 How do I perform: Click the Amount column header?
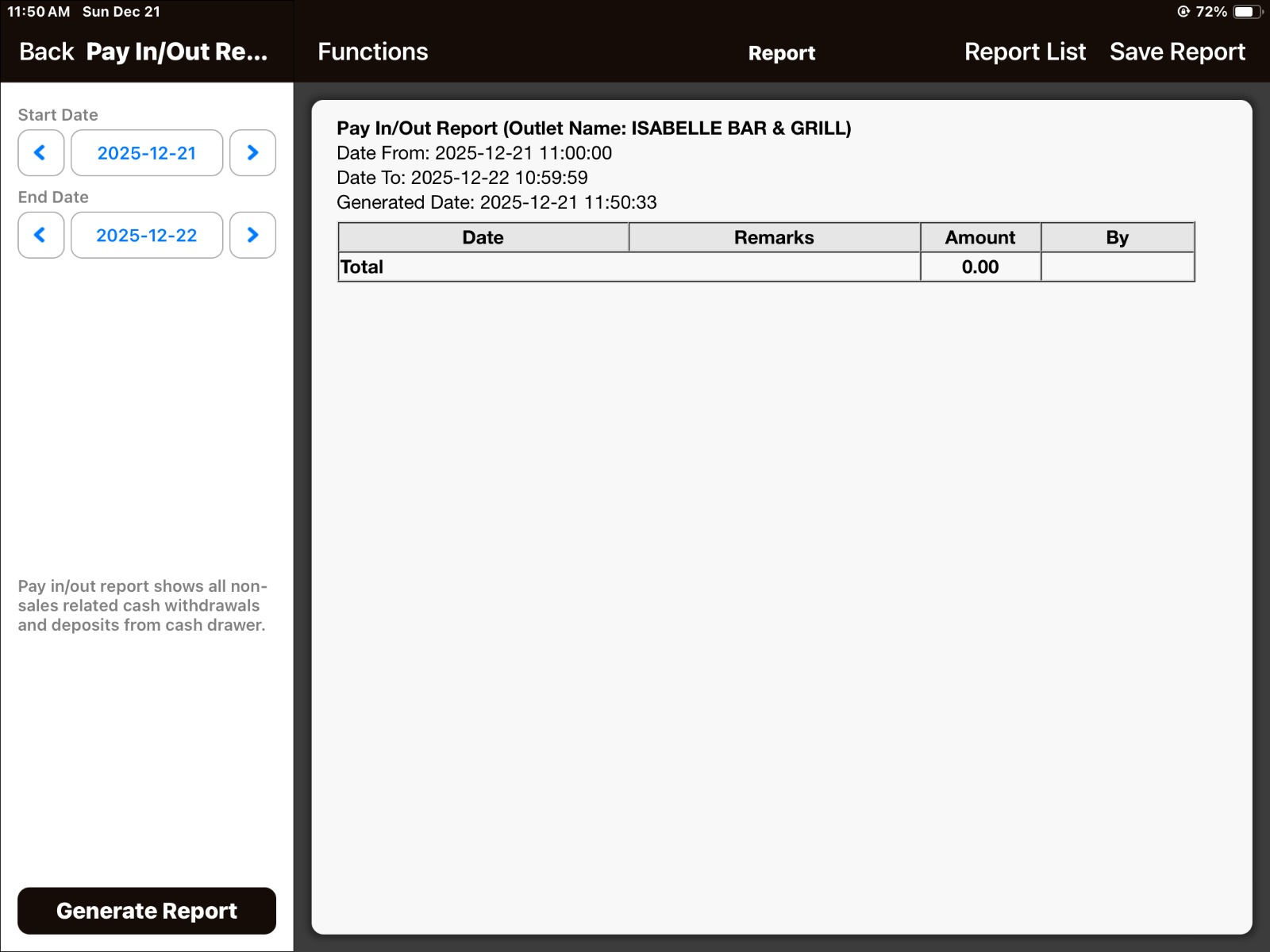[x=979, y=237]
